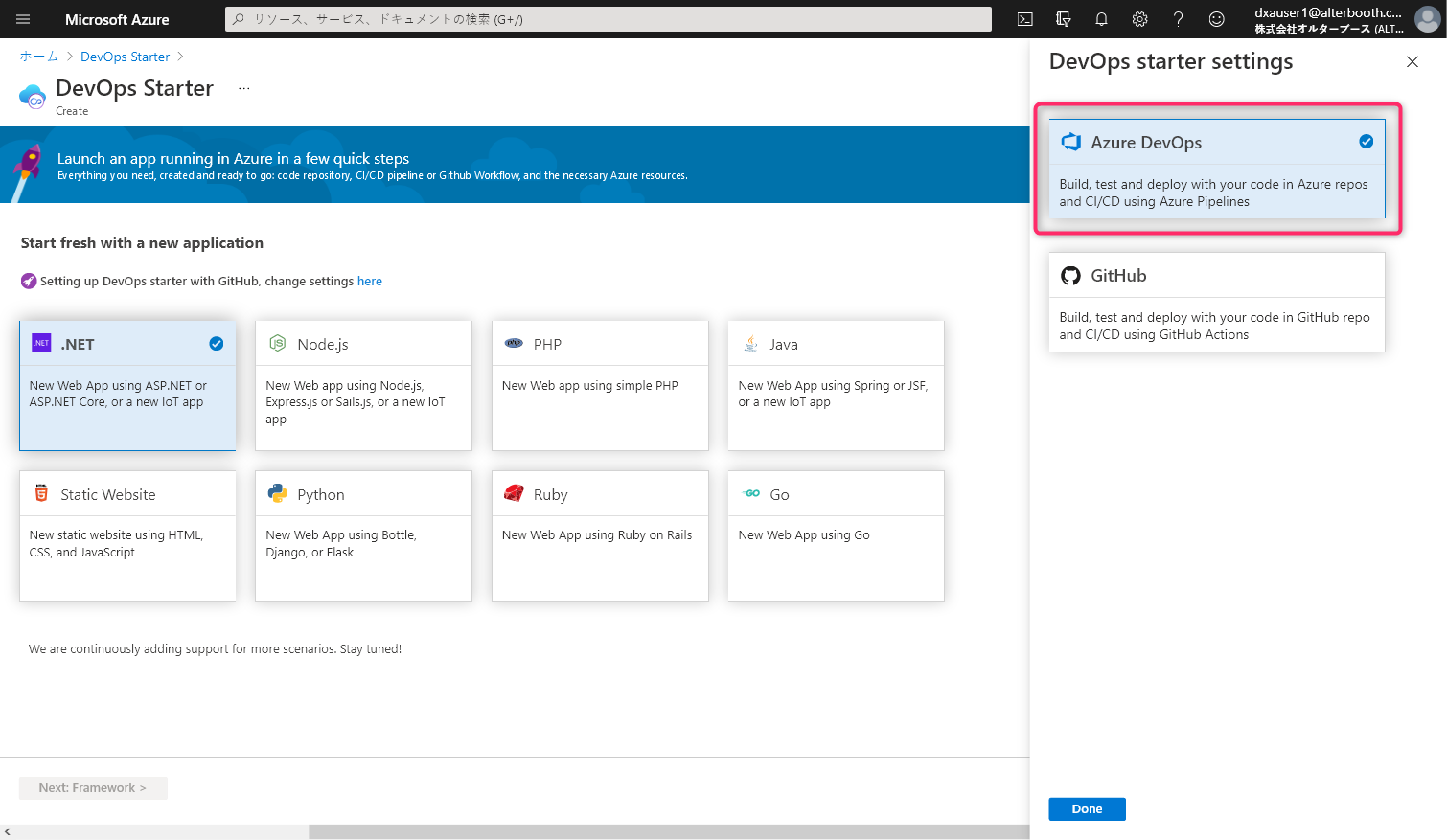The image size is (1447, 840).
Task: Click the purple rocket icon beside setup text
Action: pyautogui.click(x=29, y=281)
